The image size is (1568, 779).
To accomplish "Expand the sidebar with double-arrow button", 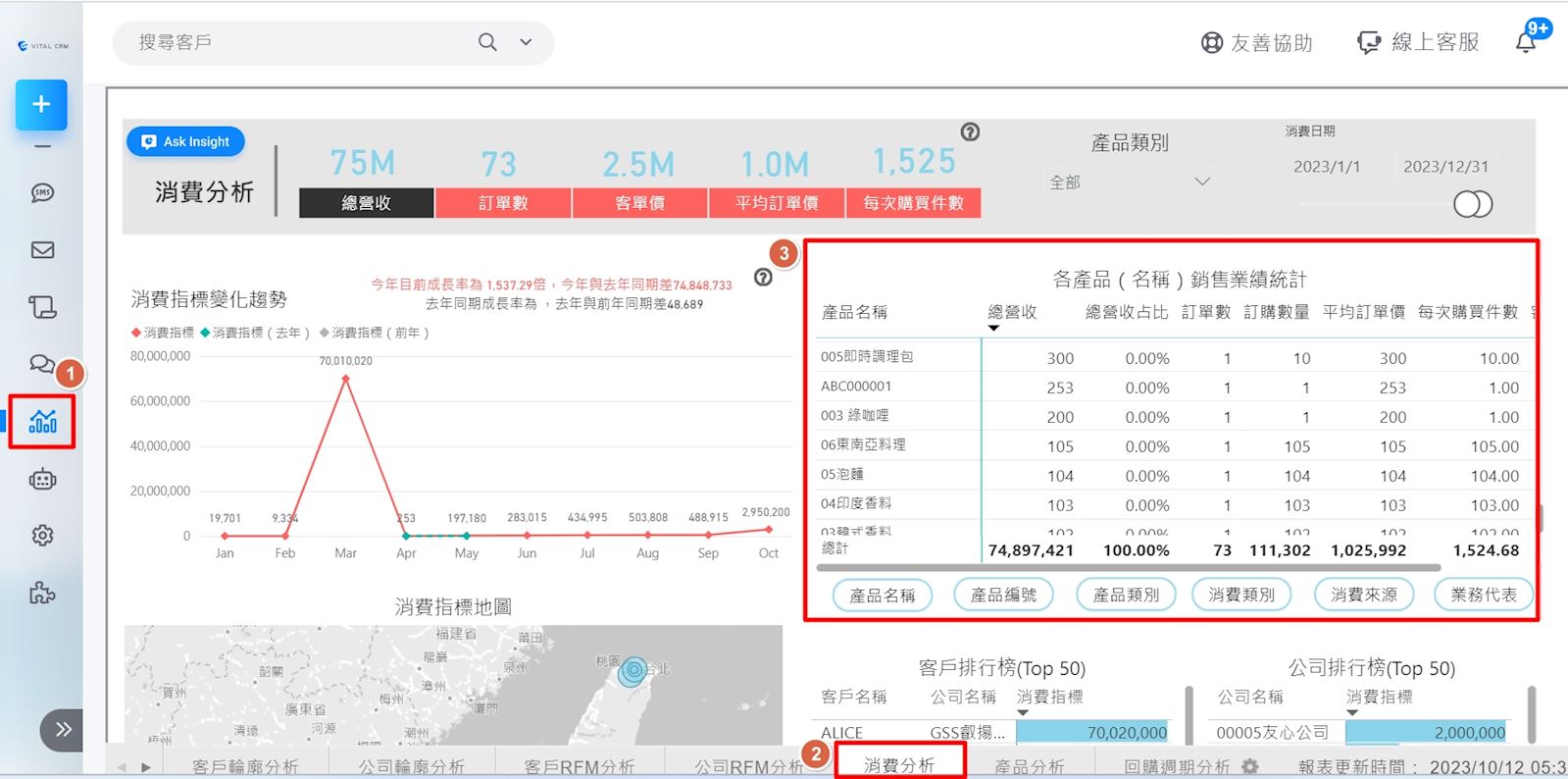I will coord(62,729).
